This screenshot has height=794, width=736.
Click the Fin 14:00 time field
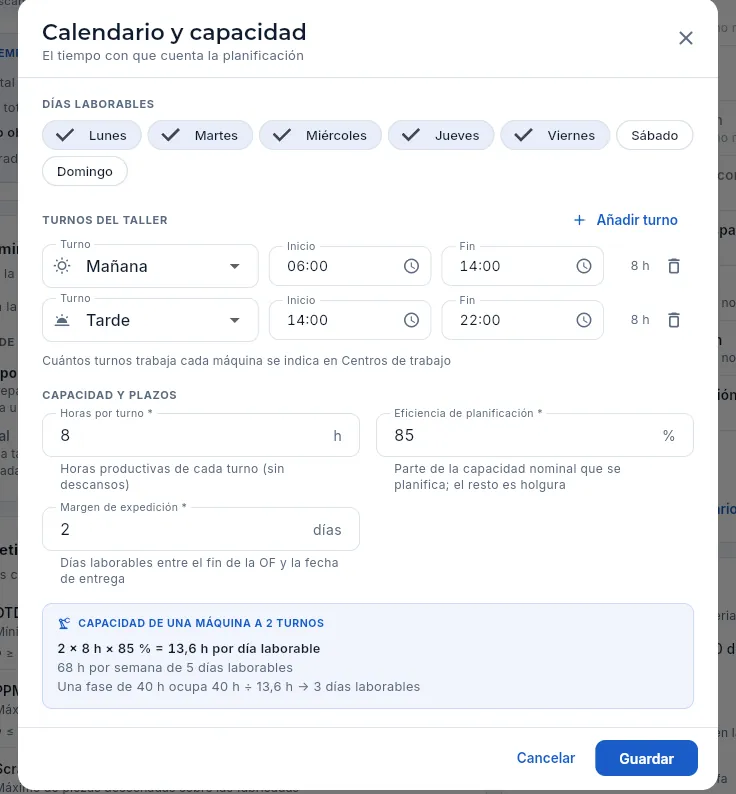tap(522, 266)
